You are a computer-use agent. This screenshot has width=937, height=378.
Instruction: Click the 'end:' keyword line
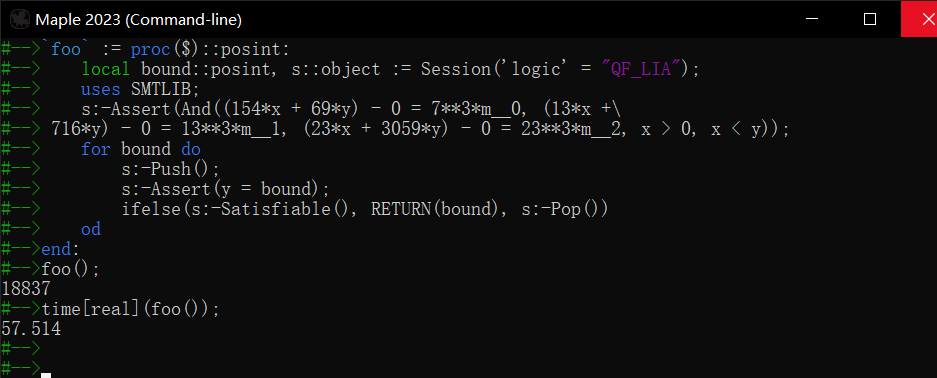point(60,249)
